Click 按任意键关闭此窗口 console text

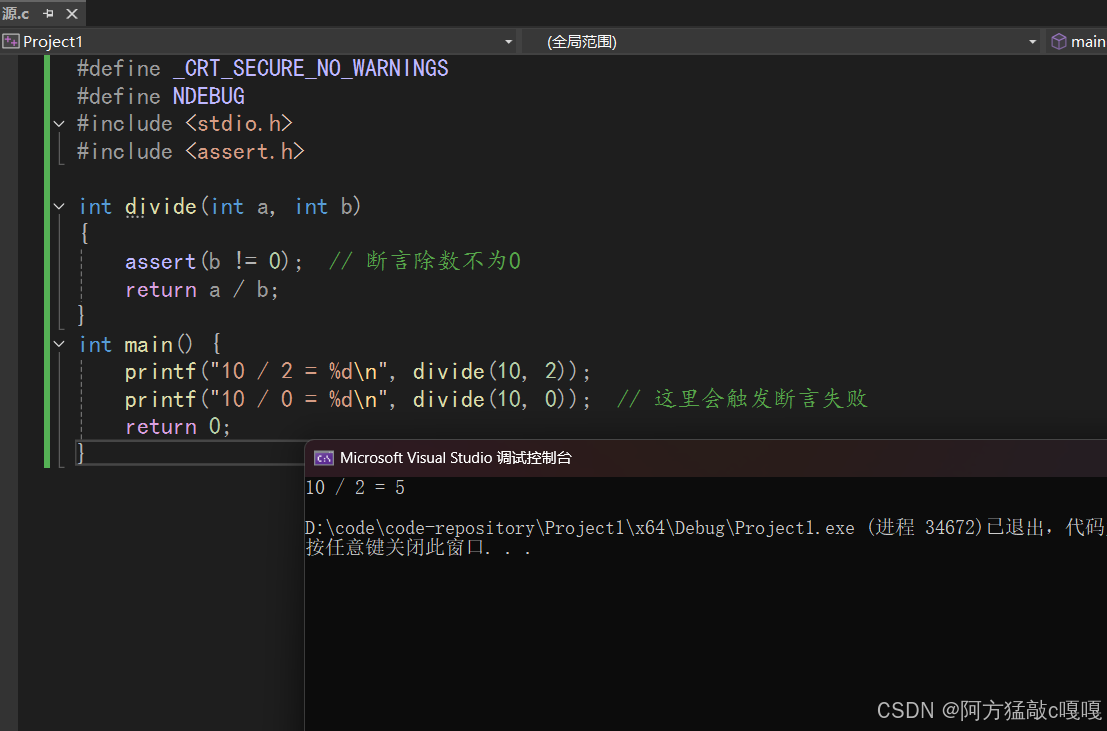click(x=418, y=548)
